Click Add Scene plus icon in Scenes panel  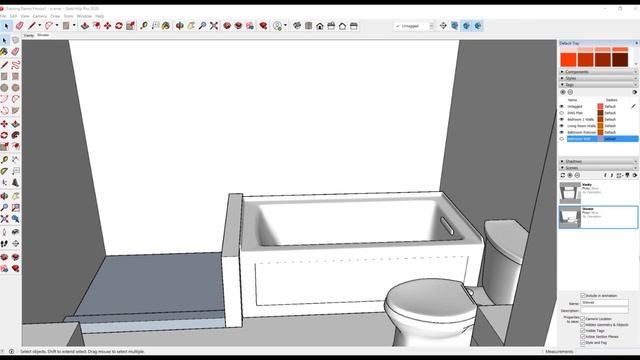(570, 175)
